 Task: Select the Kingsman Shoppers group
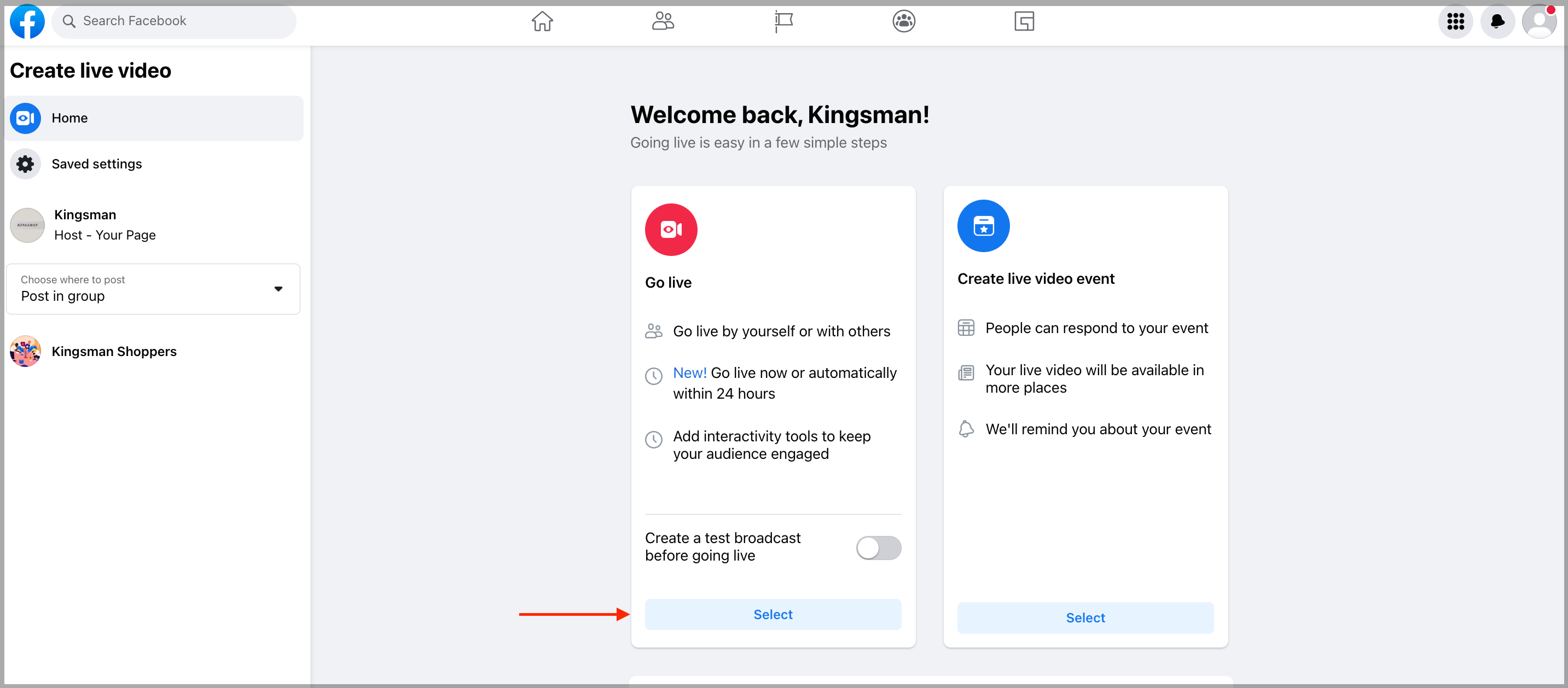(154, 351)
